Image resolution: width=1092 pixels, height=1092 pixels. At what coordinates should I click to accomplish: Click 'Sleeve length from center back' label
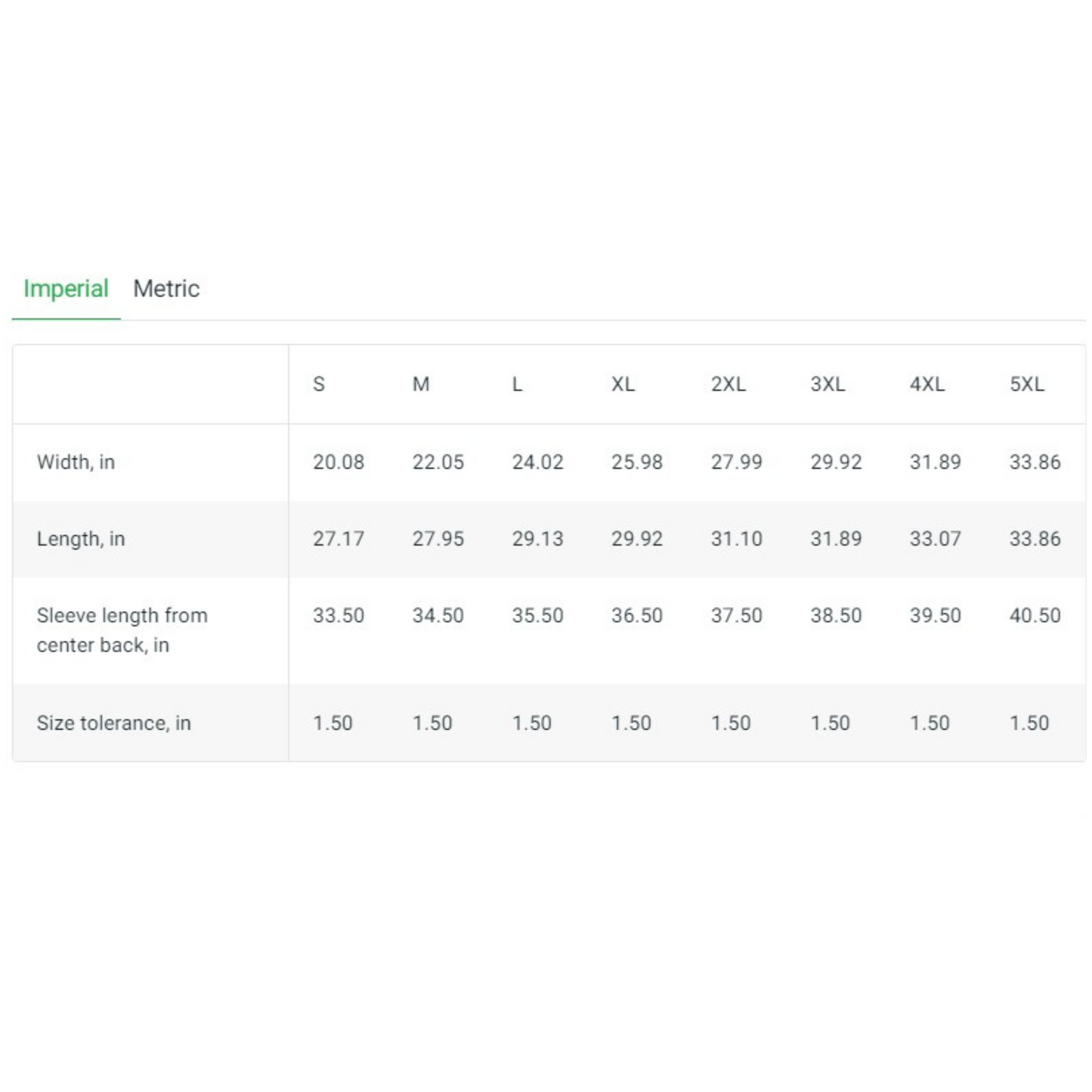(122, 630)
